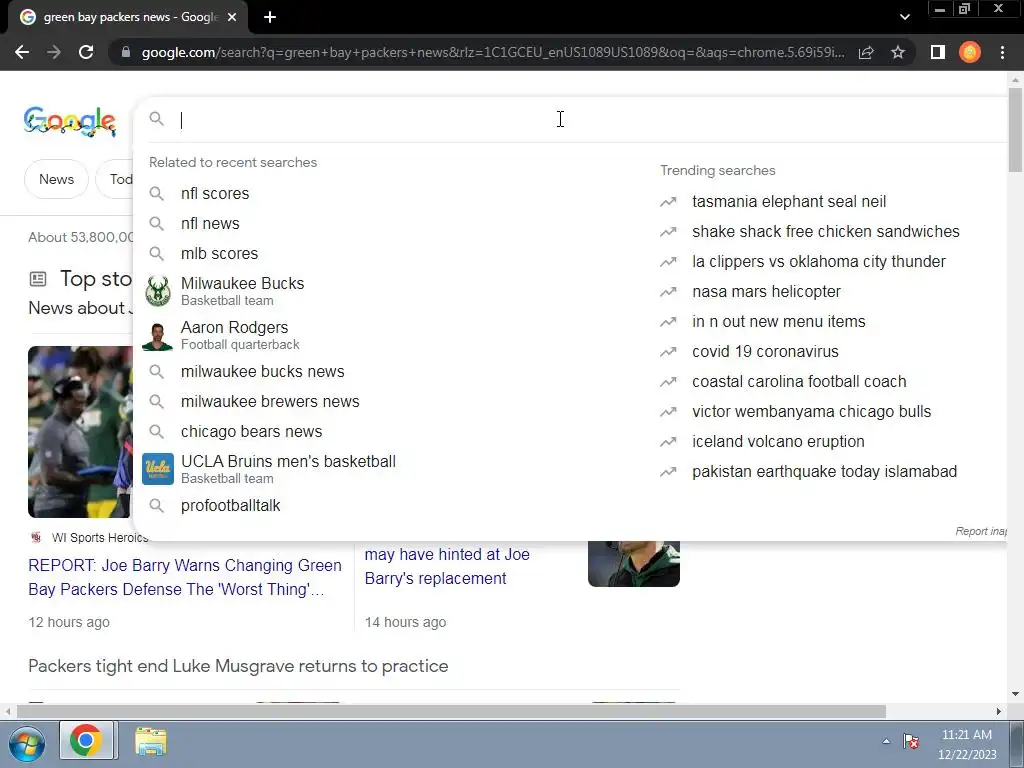Open the Windows Start button
Viewport: 1024px width, 768px height.
(x=27, y=743)
